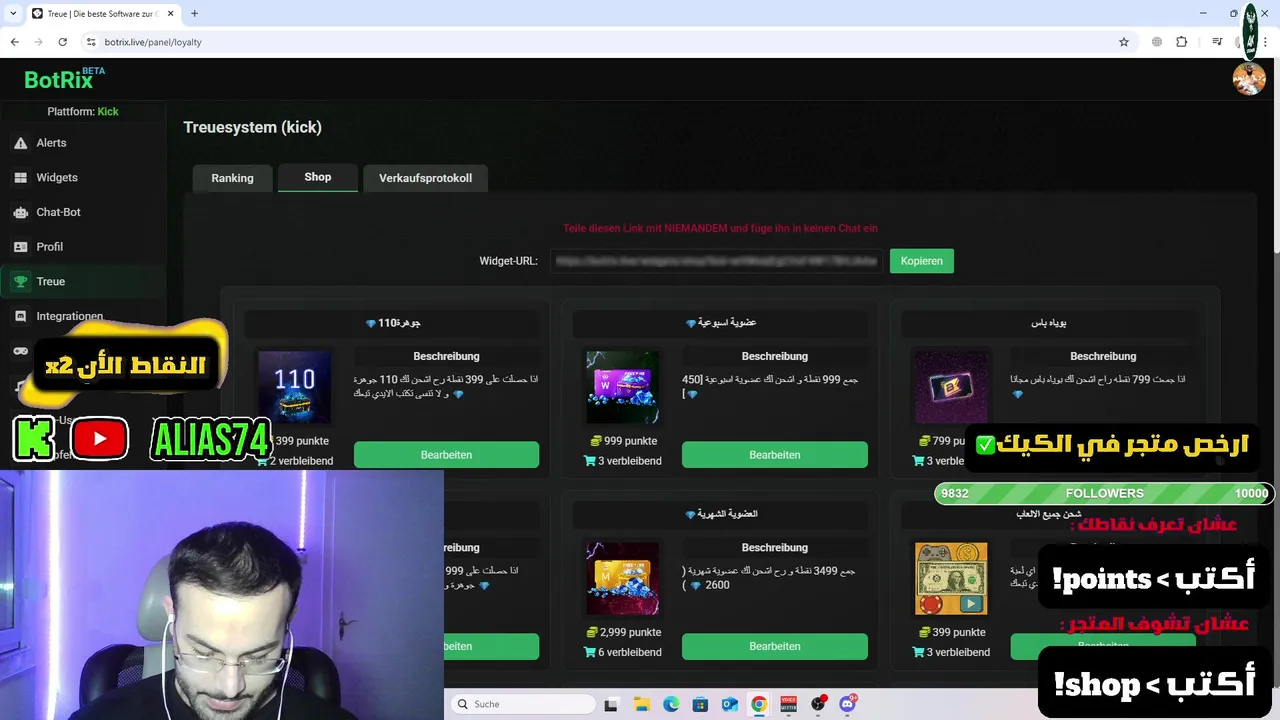Click the cart icon beside '6 verbleibend'
1280x720 pixels.
(590, 652)
